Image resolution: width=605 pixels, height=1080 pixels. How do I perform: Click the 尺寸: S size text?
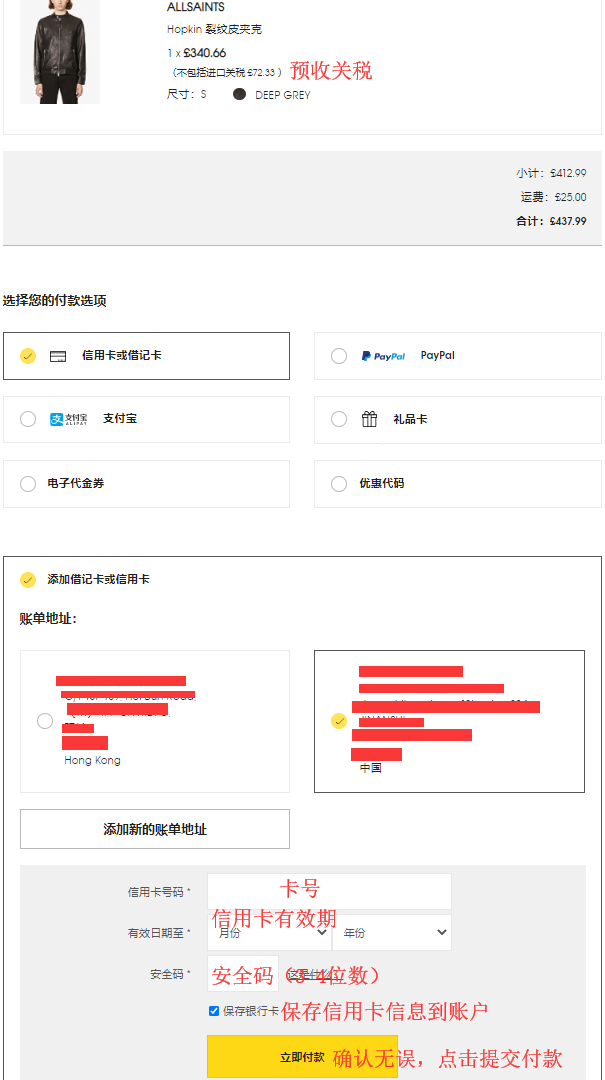pyautogui.click(x=187, y=94)
